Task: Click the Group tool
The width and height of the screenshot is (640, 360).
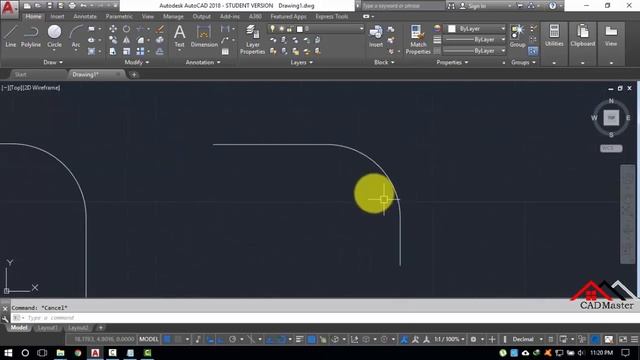Action: click(x=518, y=36)
